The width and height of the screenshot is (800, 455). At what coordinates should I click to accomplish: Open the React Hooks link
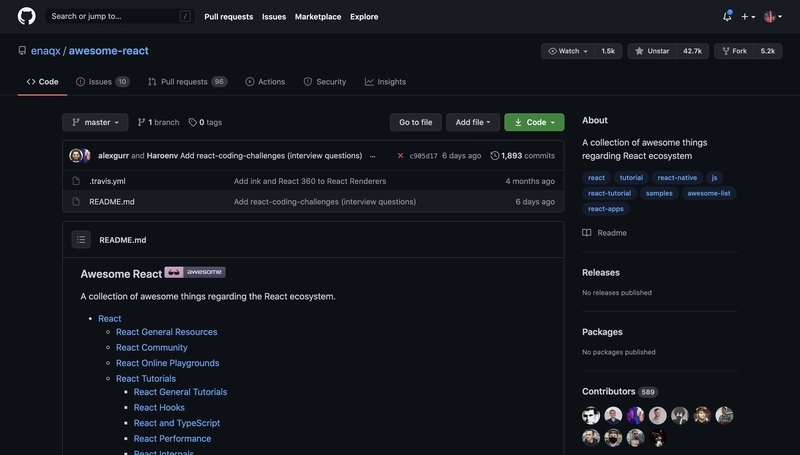pos(159,408)
